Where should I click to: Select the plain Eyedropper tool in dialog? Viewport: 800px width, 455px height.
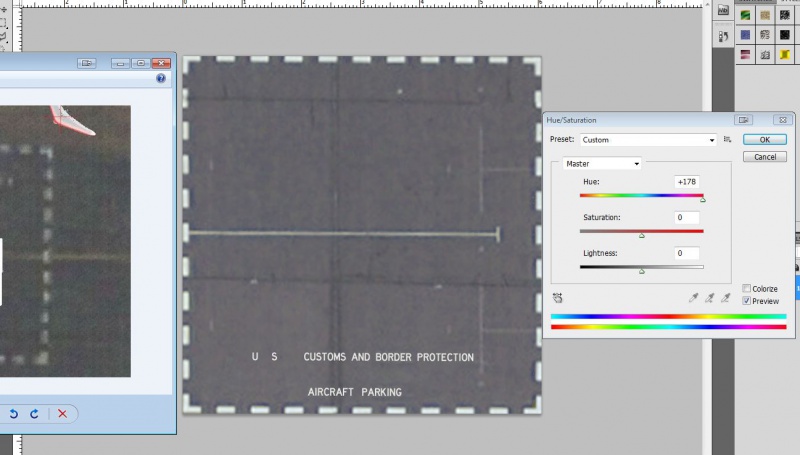pyautogui.click(x=693, y=298)
